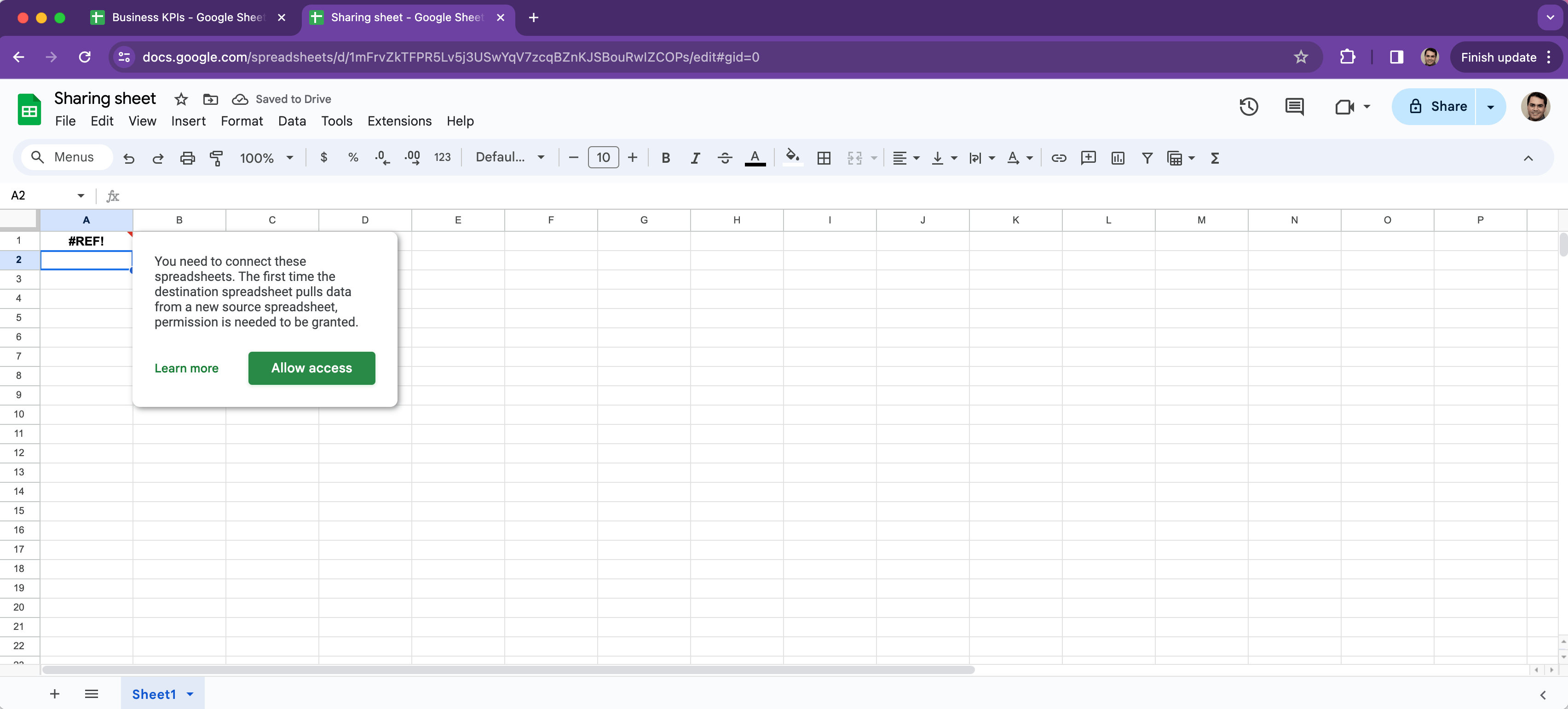1568x709 pixels.
Task: Expand Sheet1 tab options arrow
Action: 190,694
